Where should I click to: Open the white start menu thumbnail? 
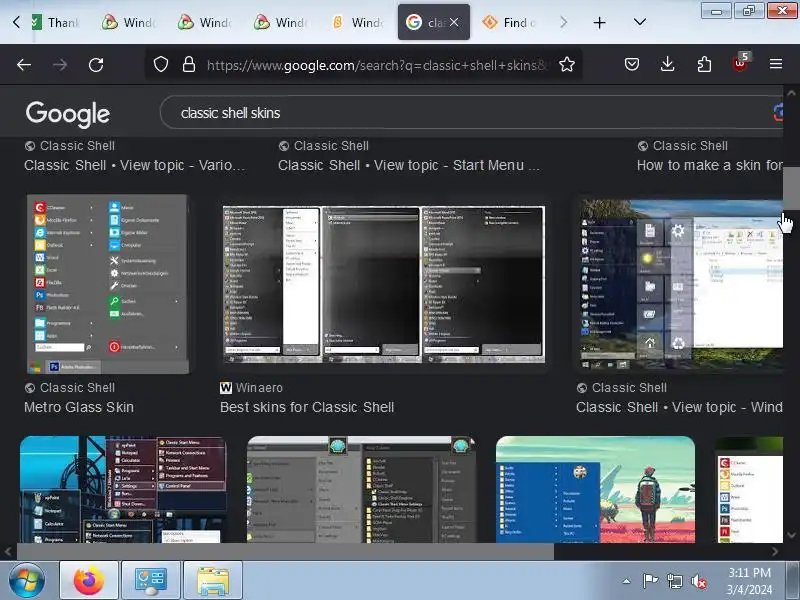tap(750, 489)
